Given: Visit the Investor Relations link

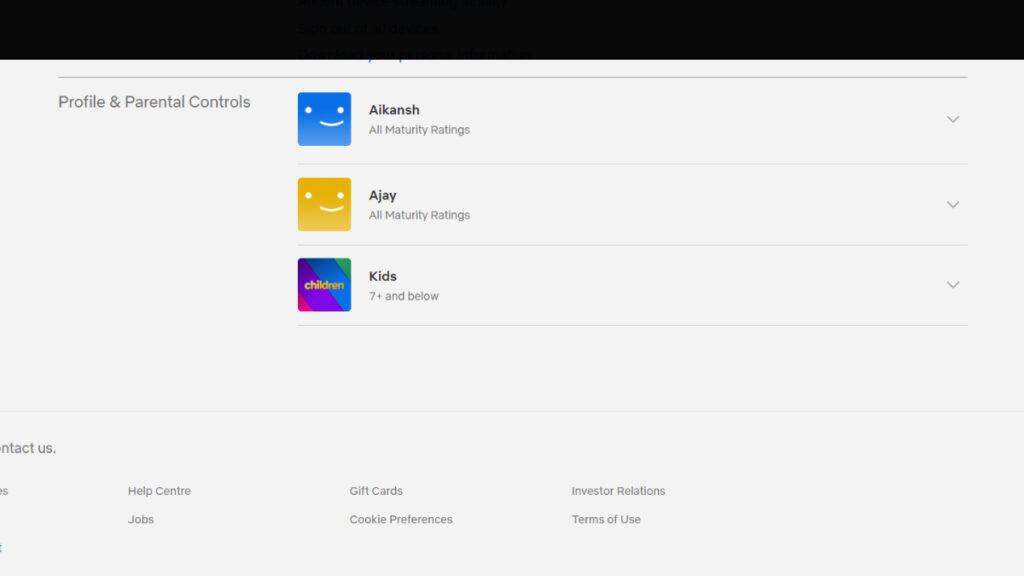Looking at the screenshot, I should click(x=618, y=491).
